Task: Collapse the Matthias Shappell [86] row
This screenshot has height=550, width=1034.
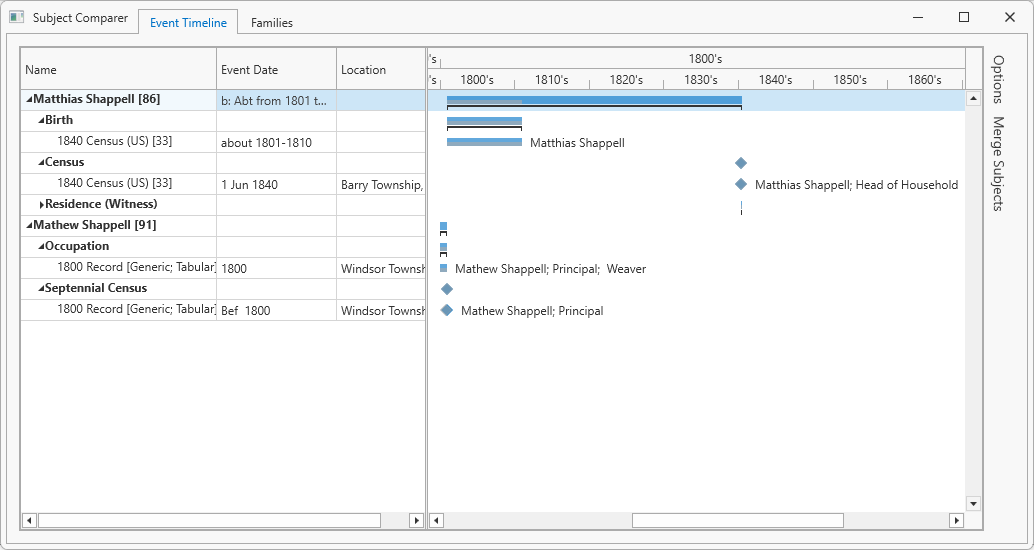Action: [29, 100]
